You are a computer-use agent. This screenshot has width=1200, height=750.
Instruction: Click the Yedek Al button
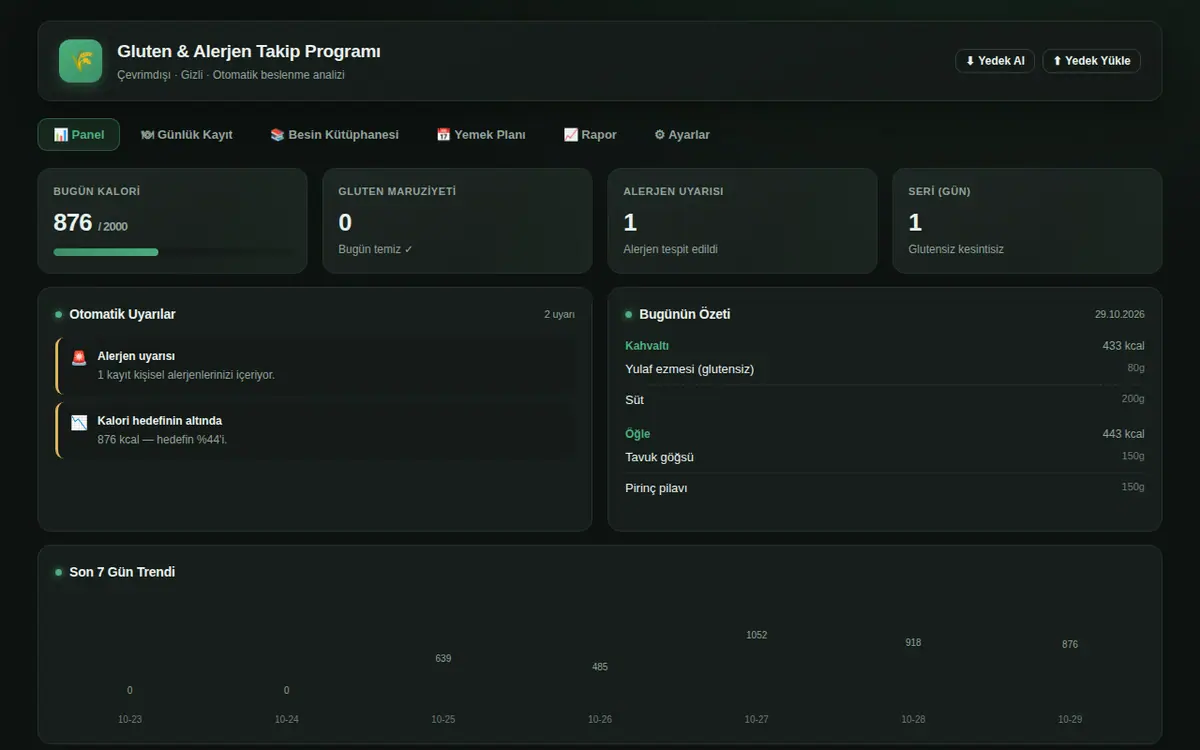pos(995,61)
